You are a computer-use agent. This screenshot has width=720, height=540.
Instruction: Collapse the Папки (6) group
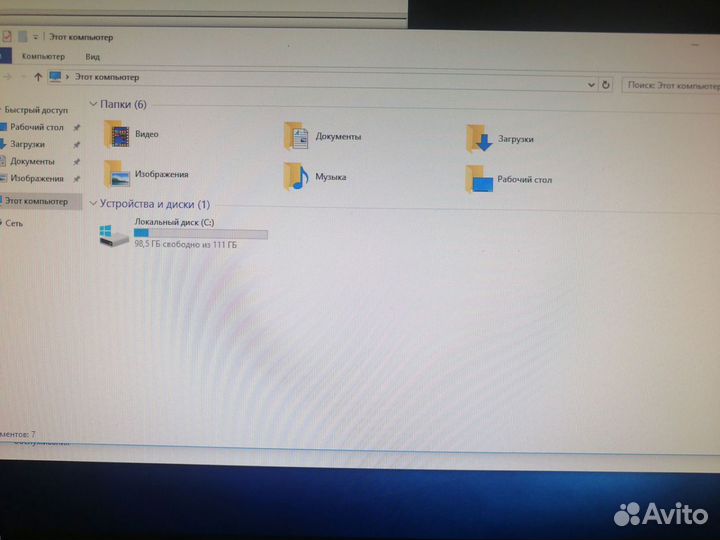pyautogui.click(x=93, y=104)
